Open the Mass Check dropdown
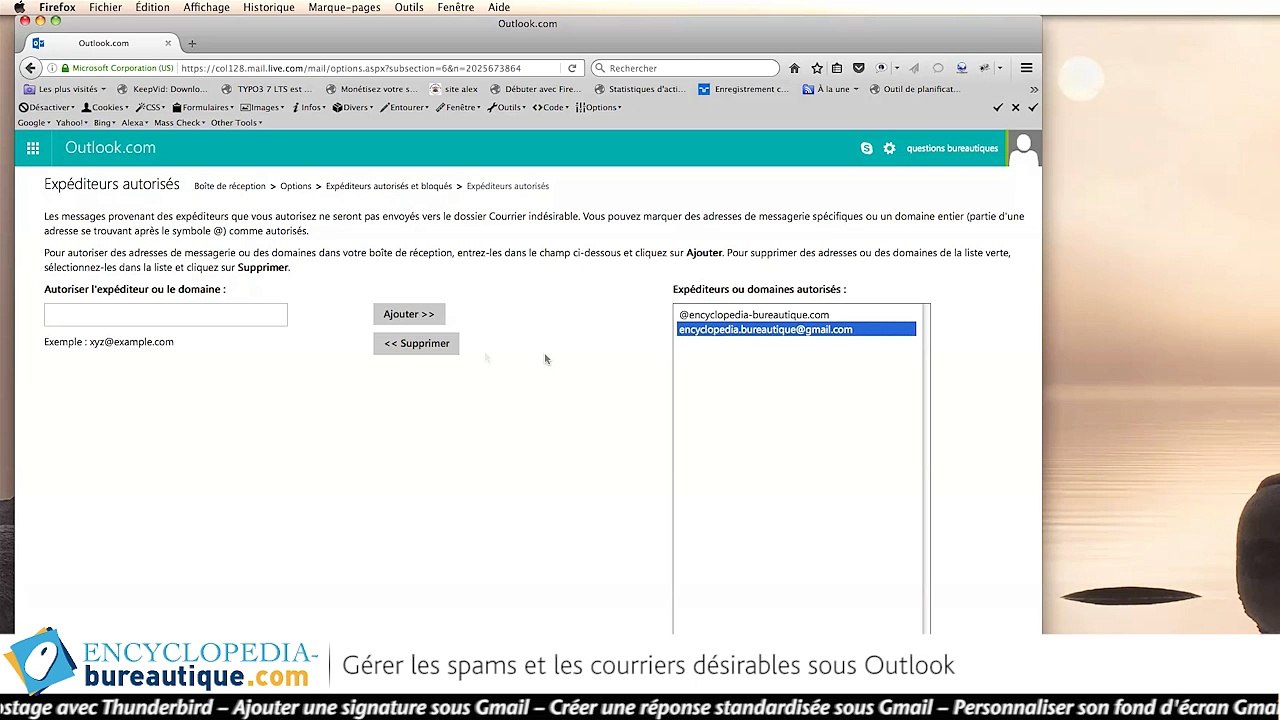Screen dimensions: 1280x720 179,123
